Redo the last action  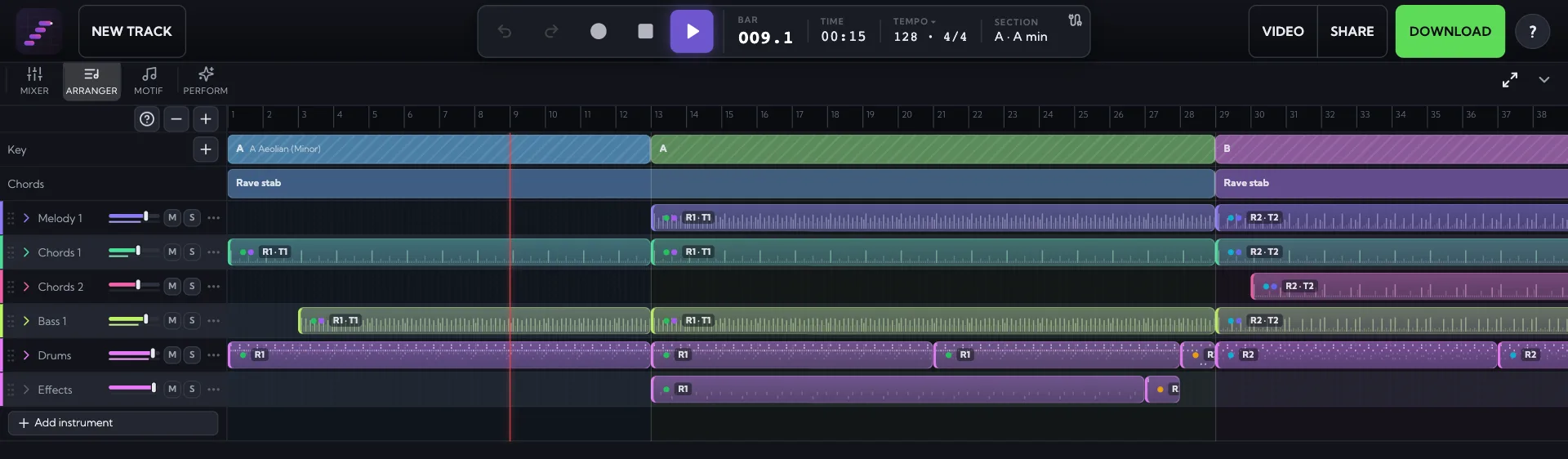pos(551,31)
